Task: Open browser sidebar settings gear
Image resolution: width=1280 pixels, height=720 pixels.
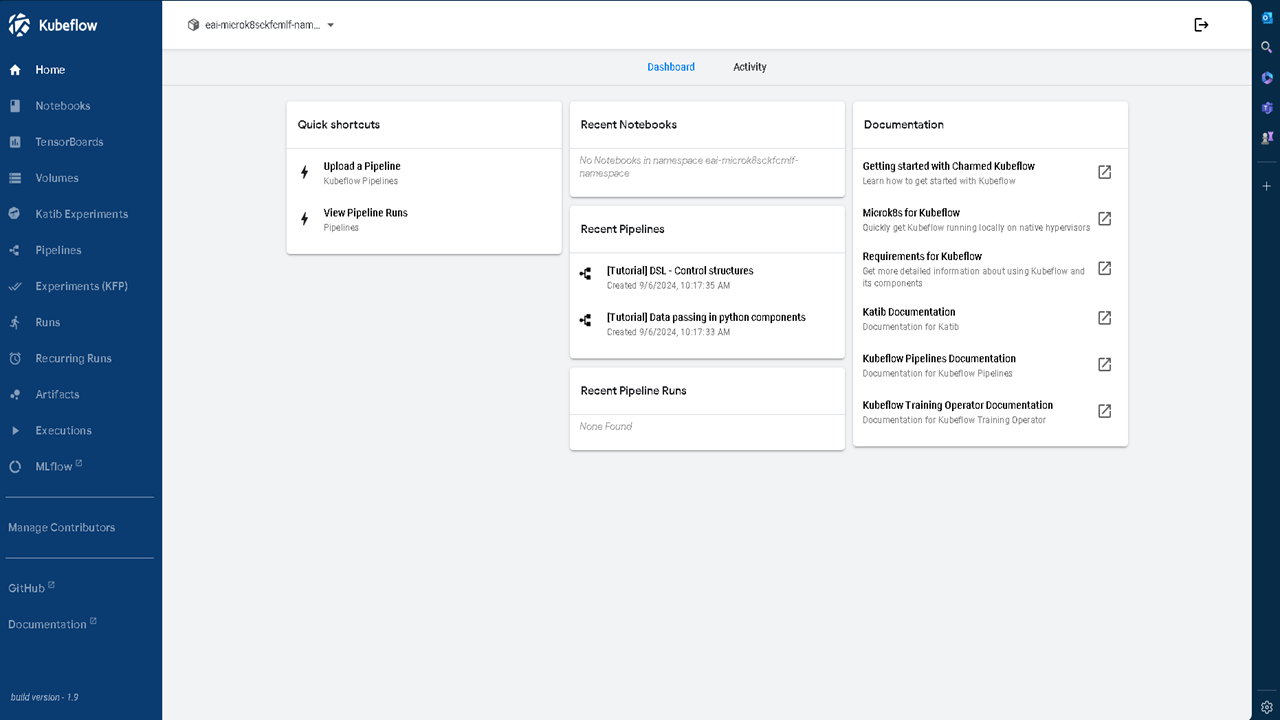Action: click(x=1267, y=707)
